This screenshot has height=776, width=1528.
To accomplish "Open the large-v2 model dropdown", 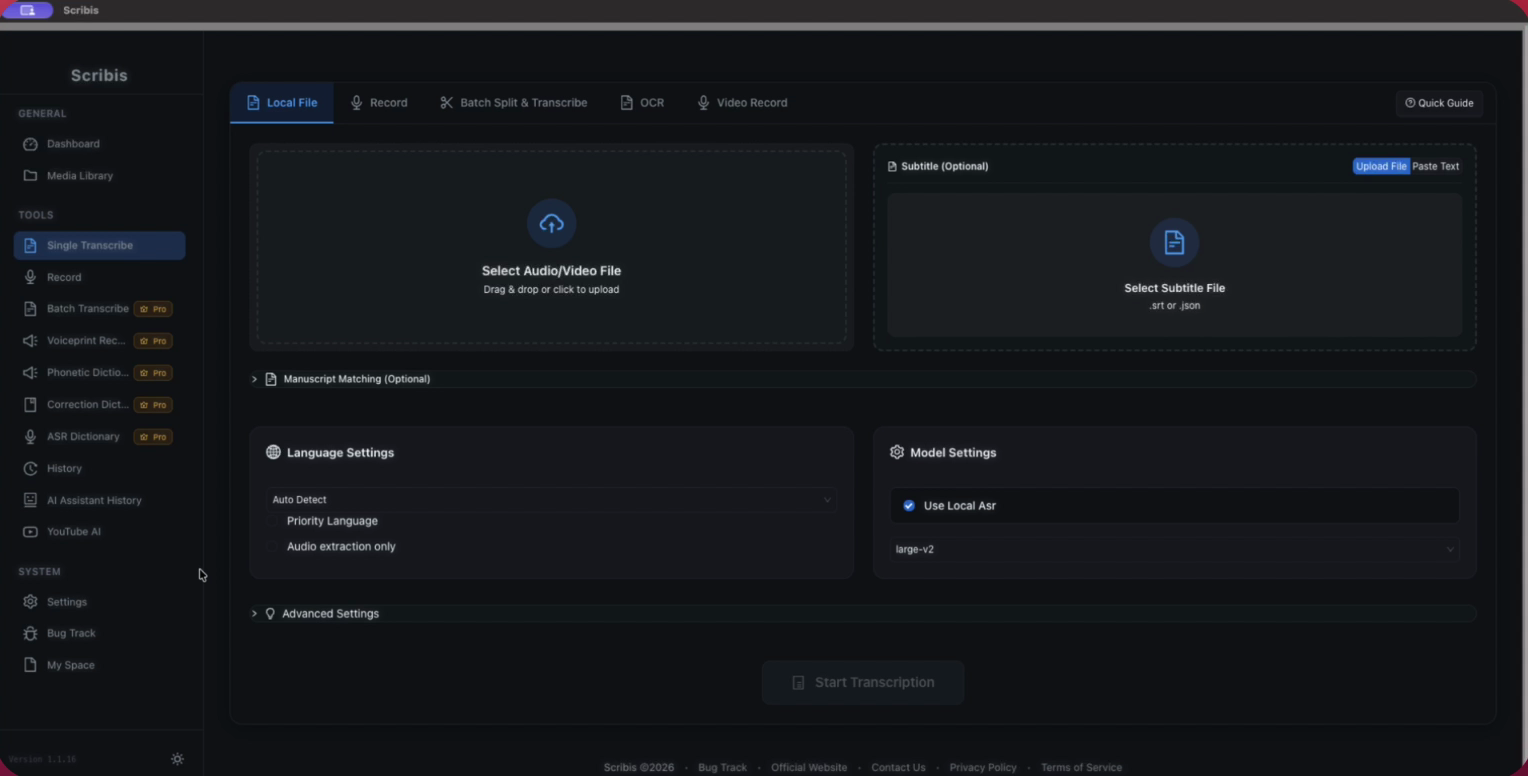I will (x=1174, y=549).
